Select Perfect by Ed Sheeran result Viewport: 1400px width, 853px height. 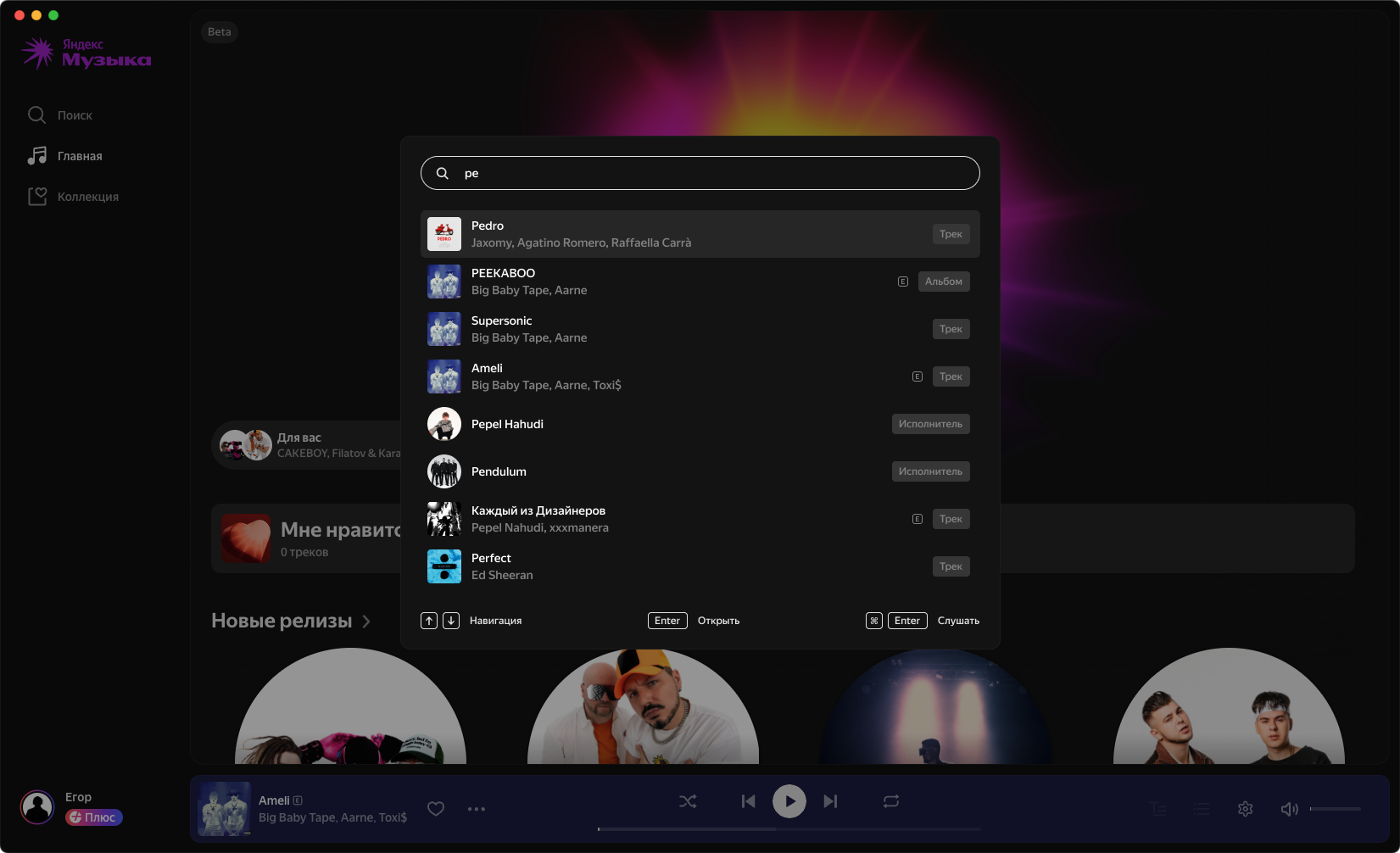click(700, 566)
